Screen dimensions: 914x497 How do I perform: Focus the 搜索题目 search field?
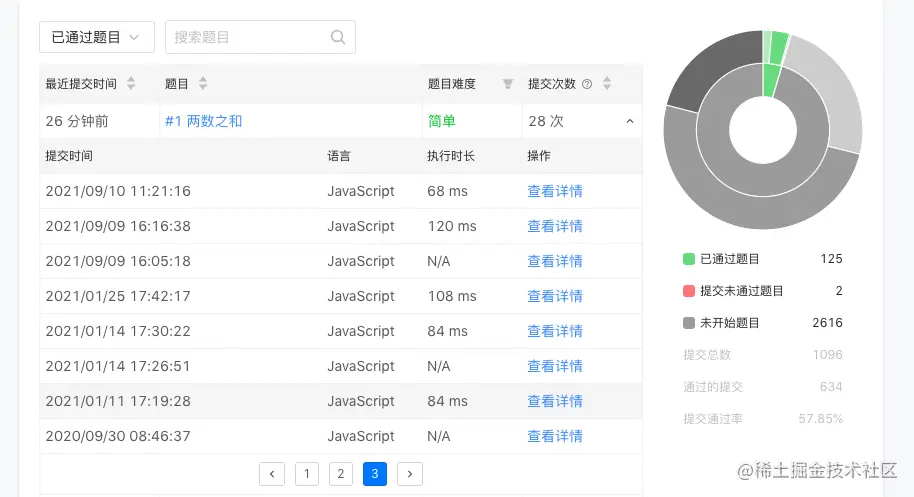[260, 37]
